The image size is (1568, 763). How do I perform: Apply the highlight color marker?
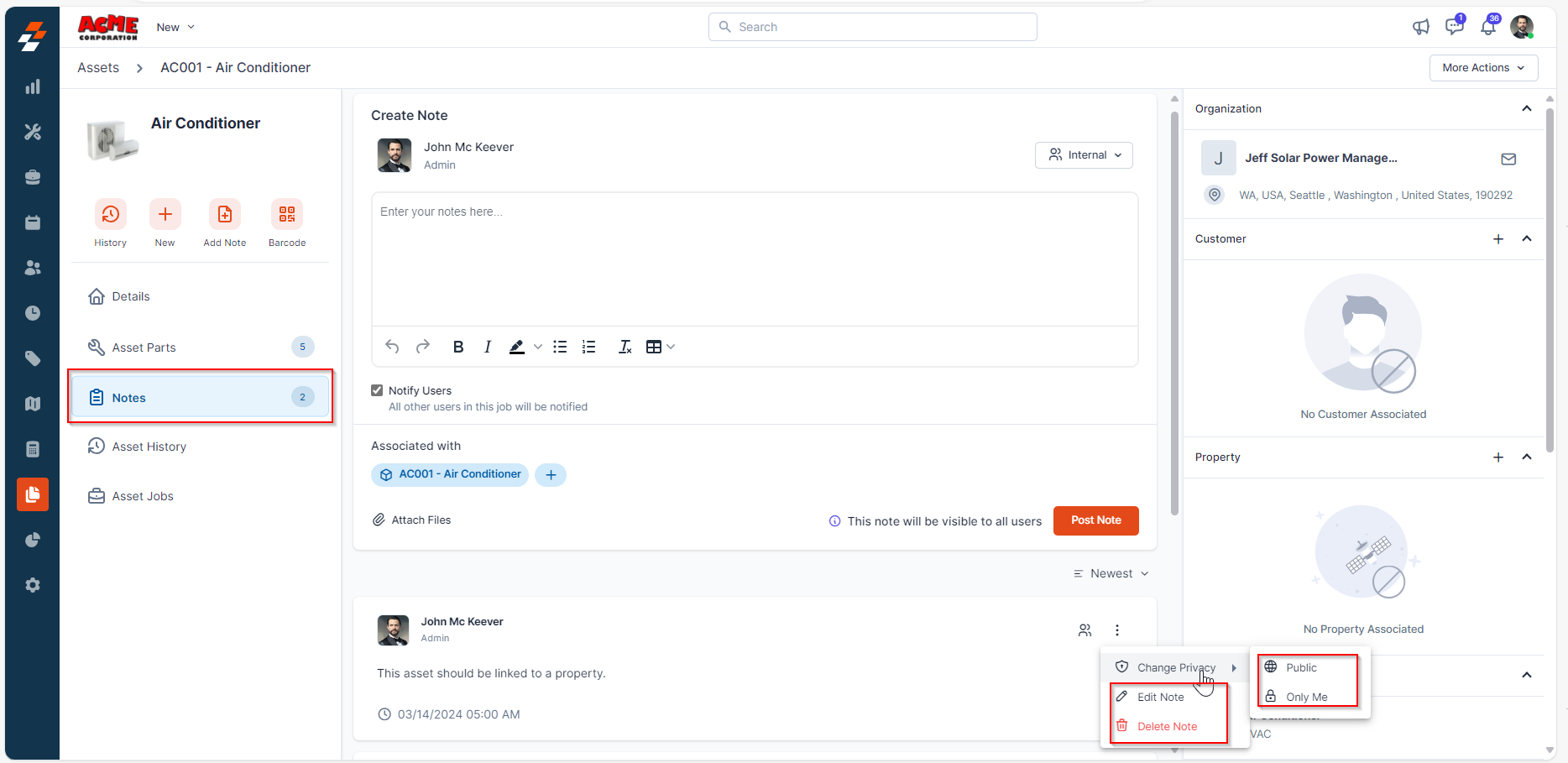(517, 347)
